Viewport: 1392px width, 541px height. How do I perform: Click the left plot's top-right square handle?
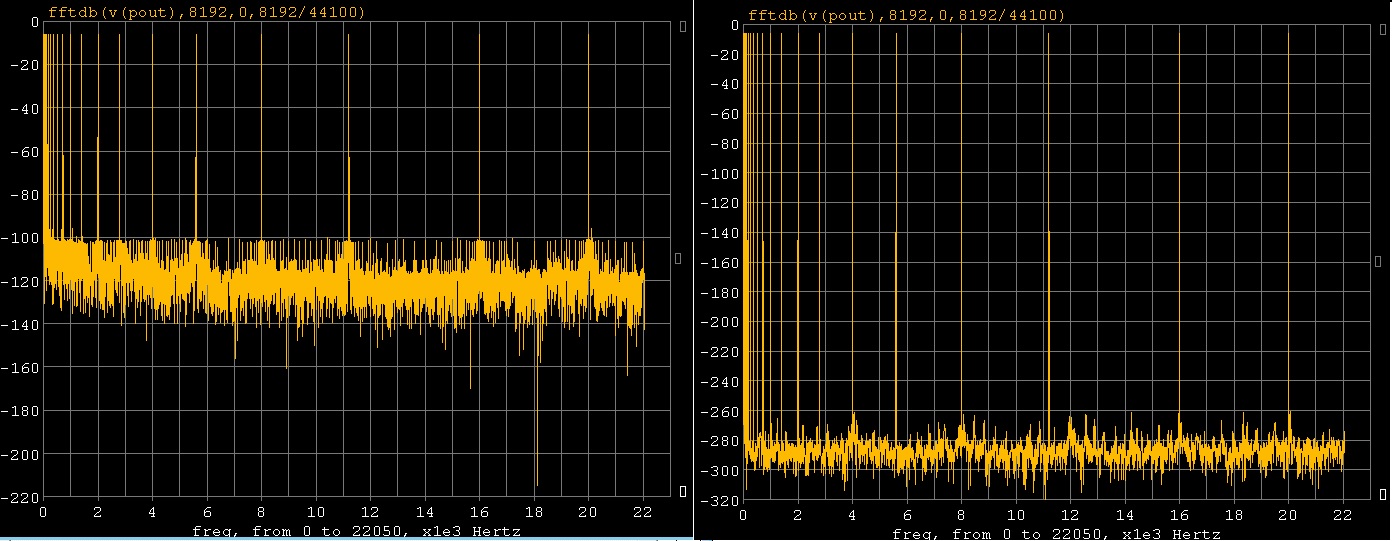[682, 27]
